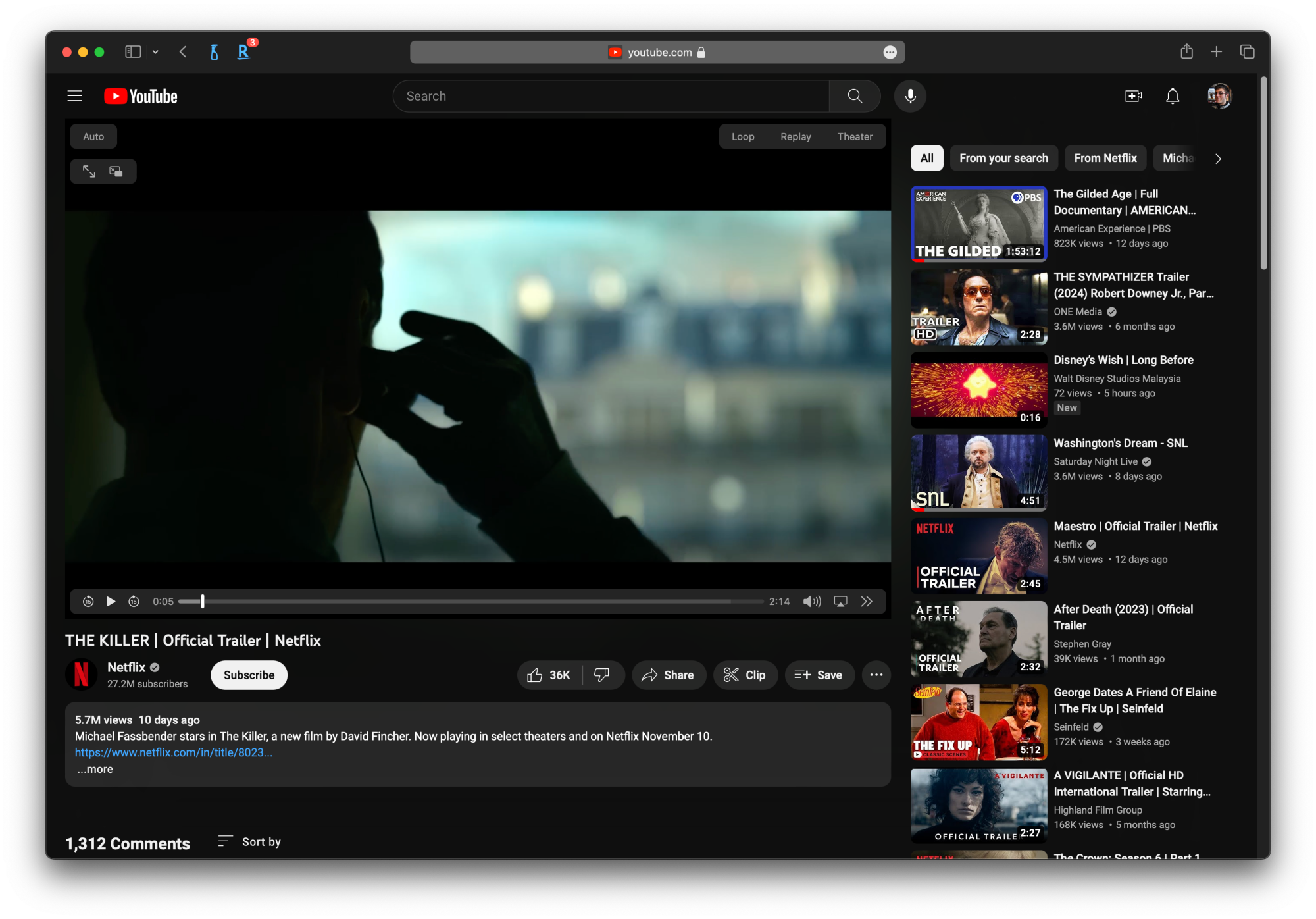1316x919 pixels.
Task: Skip back 15 seconds in the trailer
Action: [x=88, y=601]
